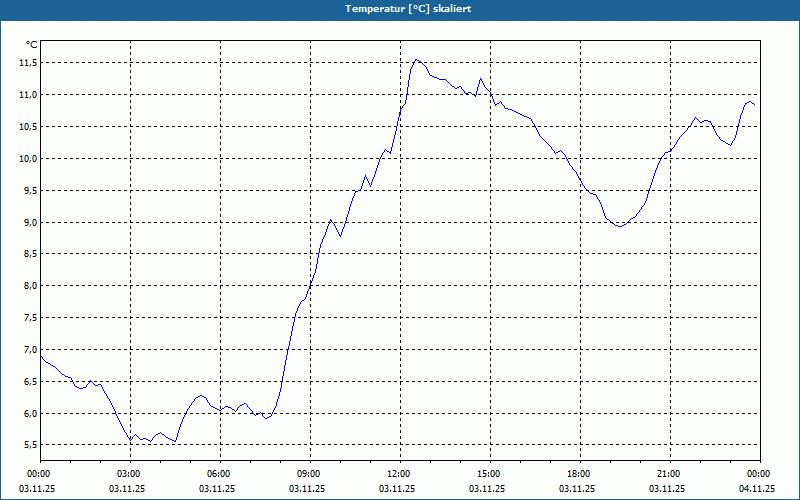
Task: Click the curve's small peak near 14:40
Action: point(480,79)
